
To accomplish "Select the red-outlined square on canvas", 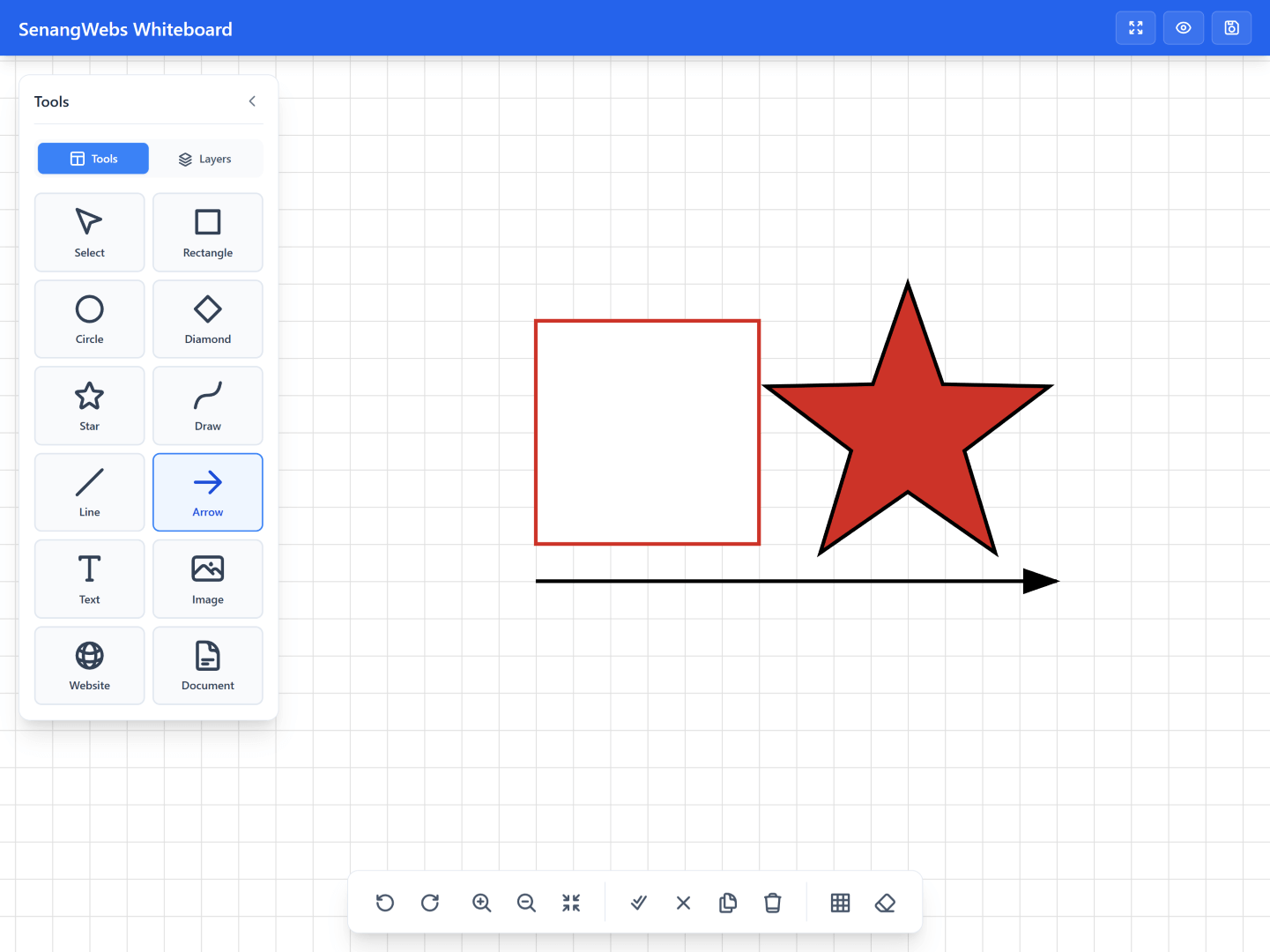I will pos(648,433).
